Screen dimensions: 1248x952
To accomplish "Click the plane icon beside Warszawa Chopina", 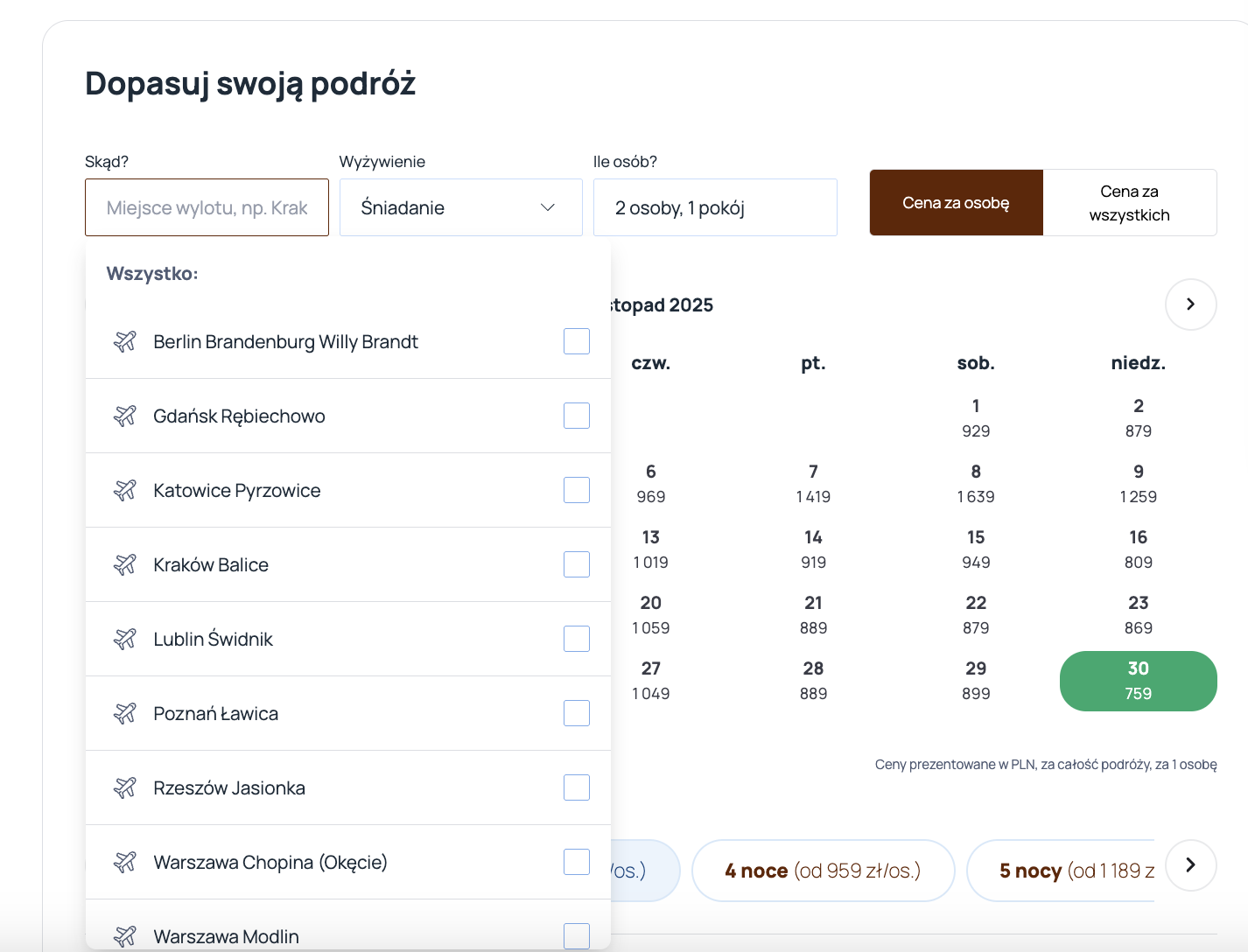I will click(x=125, y=862).
